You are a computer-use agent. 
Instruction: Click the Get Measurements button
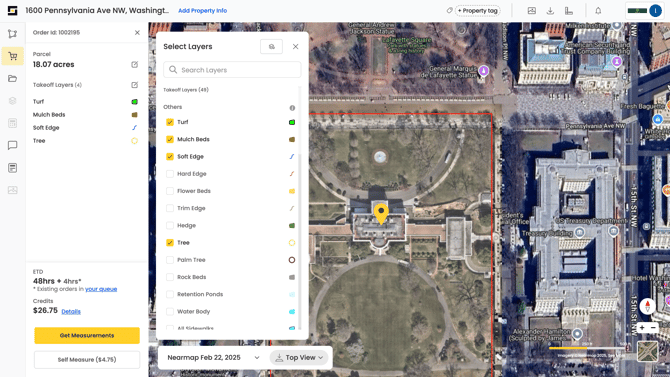[x=87, y=336]
